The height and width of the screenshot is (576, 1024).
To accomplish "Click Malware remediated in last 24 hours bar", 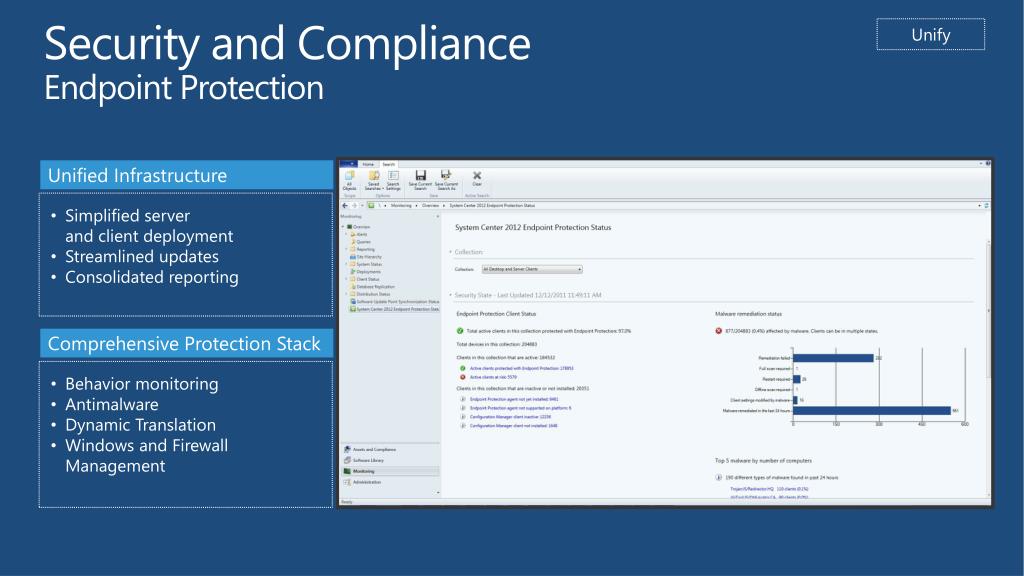I will click(x=872, y=411).
